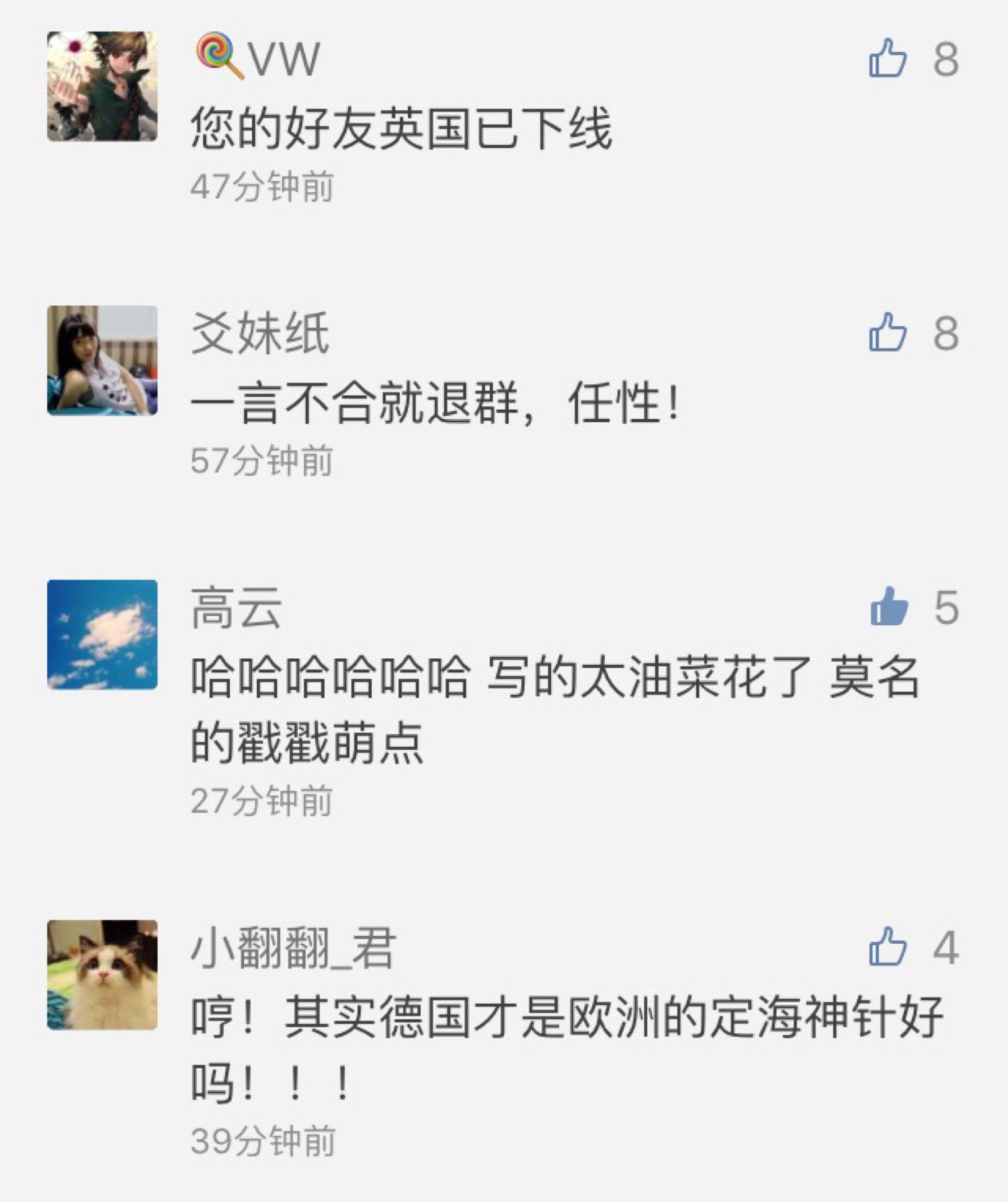Open 爻妹纸's avatar photo
Viewport: 1008px width, 1202px height.
point(102,360)
